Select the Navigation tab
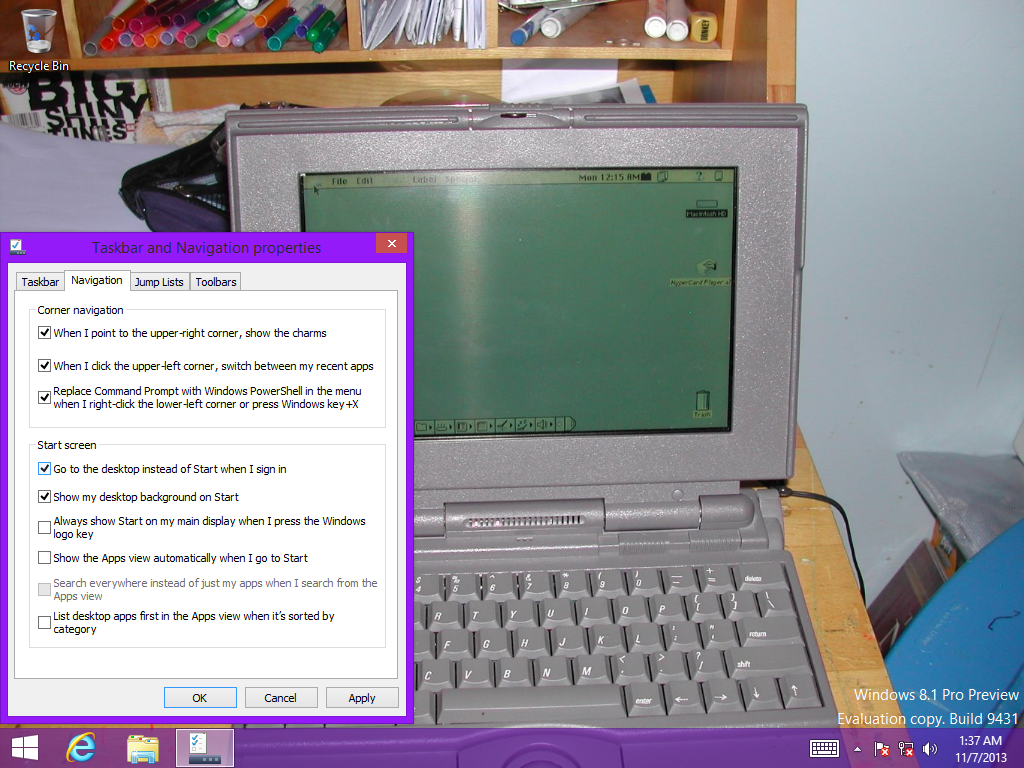The width and height of the screenshot is (1024, 768). (x=97, y=280)
